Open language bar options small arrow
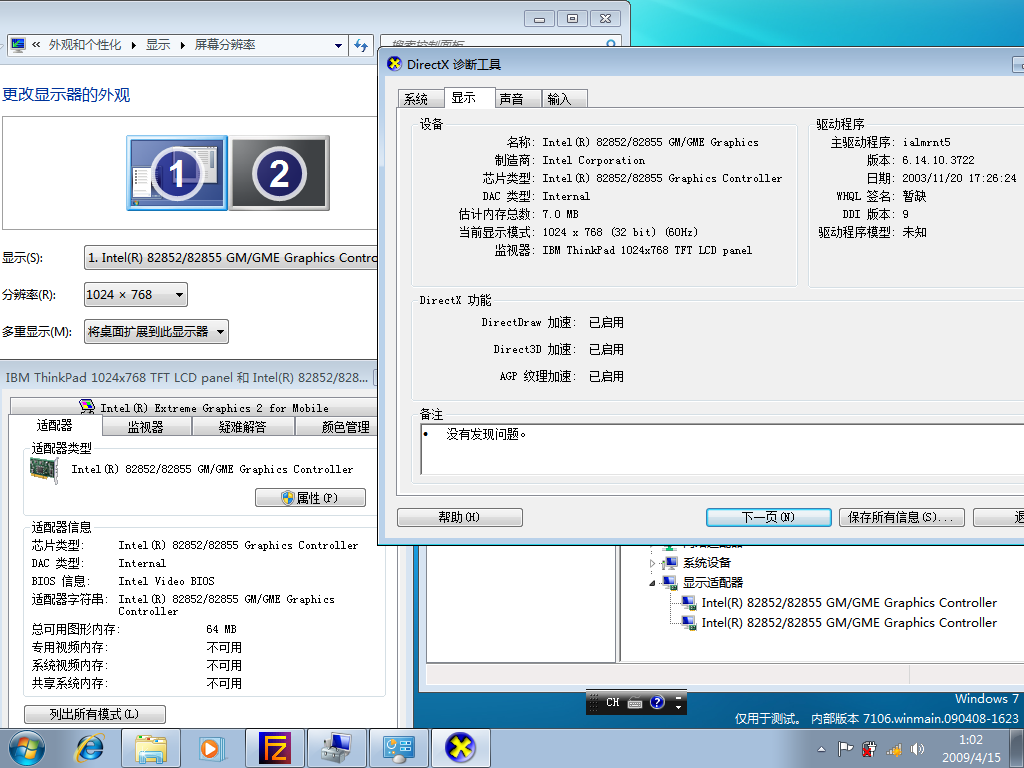This screenshot has width=1024, height=768. tap(679, 707)
